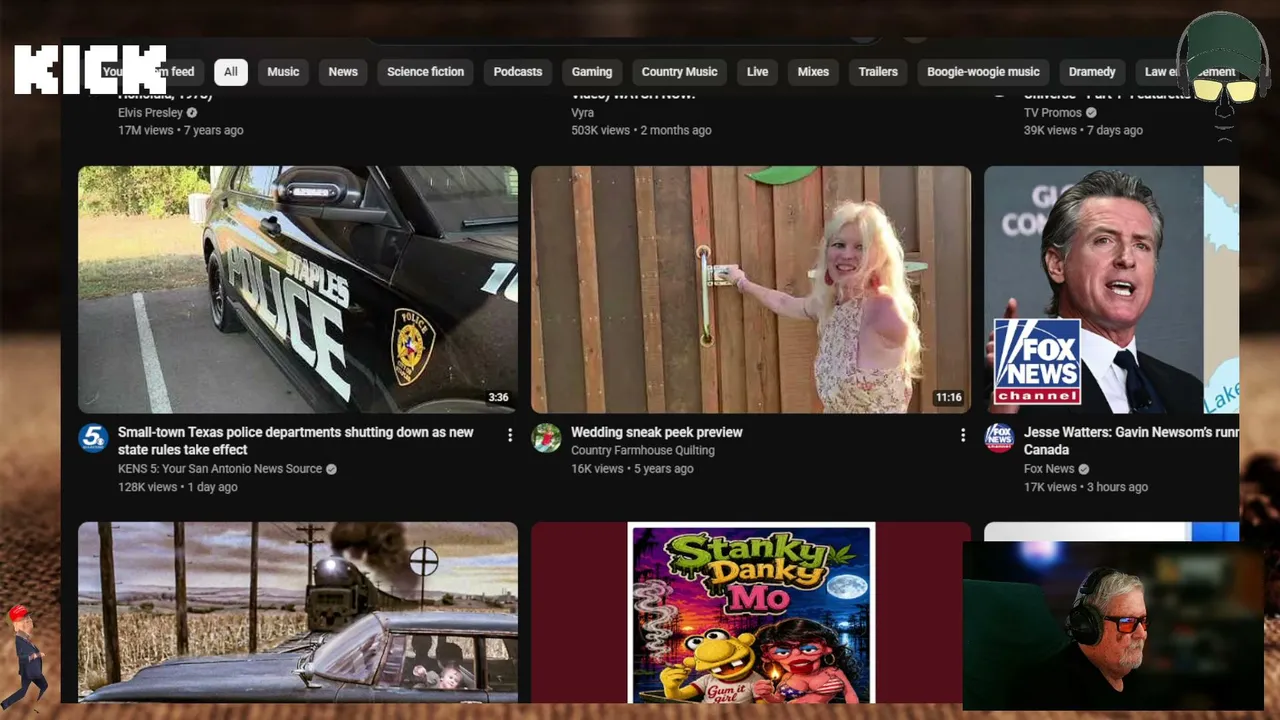This screenshot has height=720, width=1280.
Task: Open the Small-town Texas police departments title
Action: [296, 441]
